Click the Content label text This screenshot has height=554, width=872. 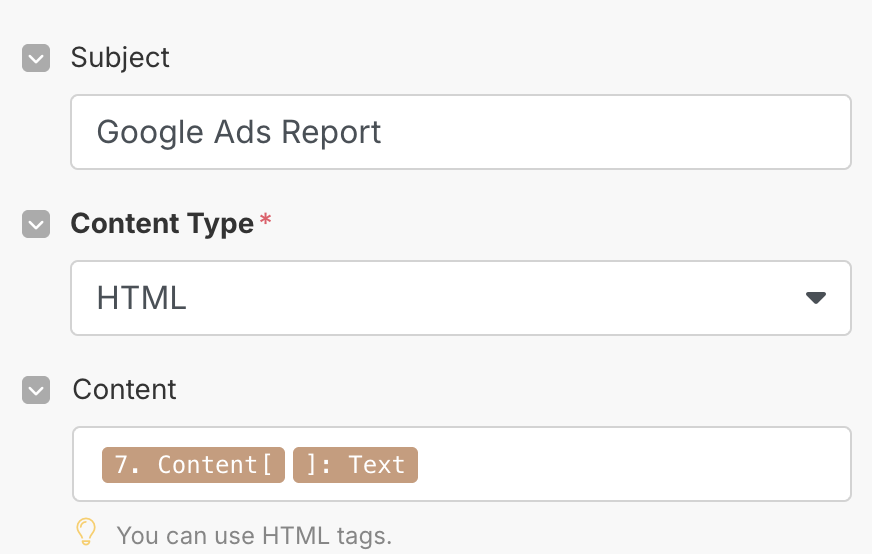click(x=125, y=389)
